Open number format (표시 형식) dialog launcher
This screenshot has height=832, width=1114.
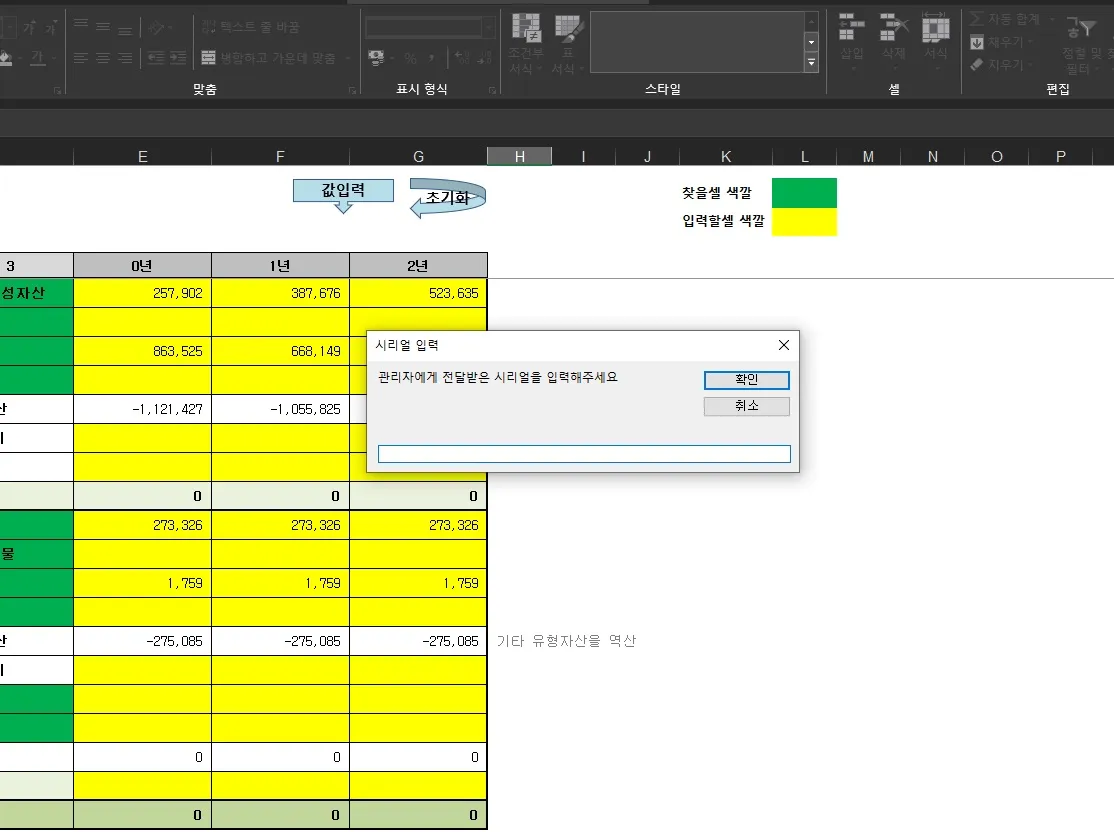(492, 90)
